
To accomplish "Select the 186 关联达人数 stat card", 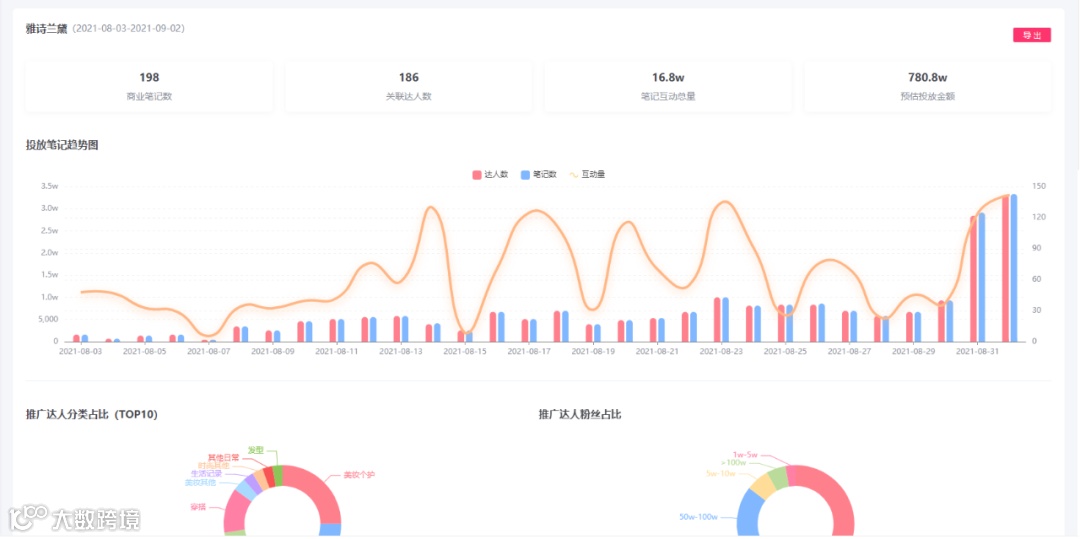I will tap(408, 87).
